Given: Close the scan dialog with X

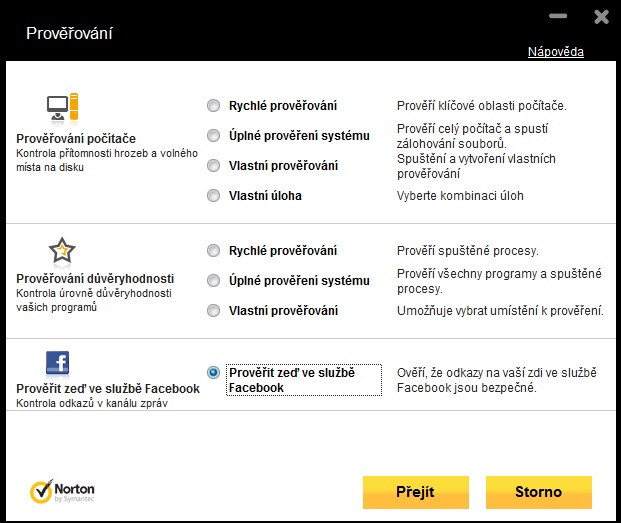Looking at the screenshot, I should (x=601, y=17).
